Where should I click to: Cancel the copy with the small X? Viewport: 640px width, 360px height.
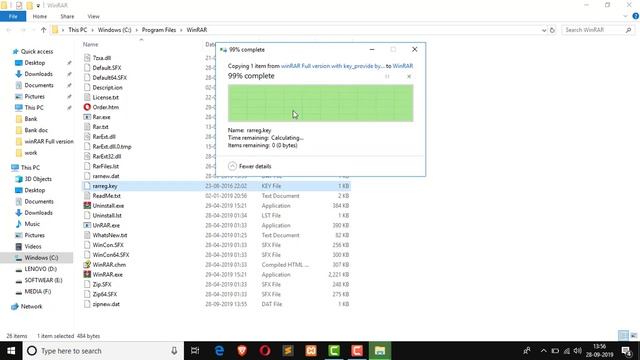(409, 76)
